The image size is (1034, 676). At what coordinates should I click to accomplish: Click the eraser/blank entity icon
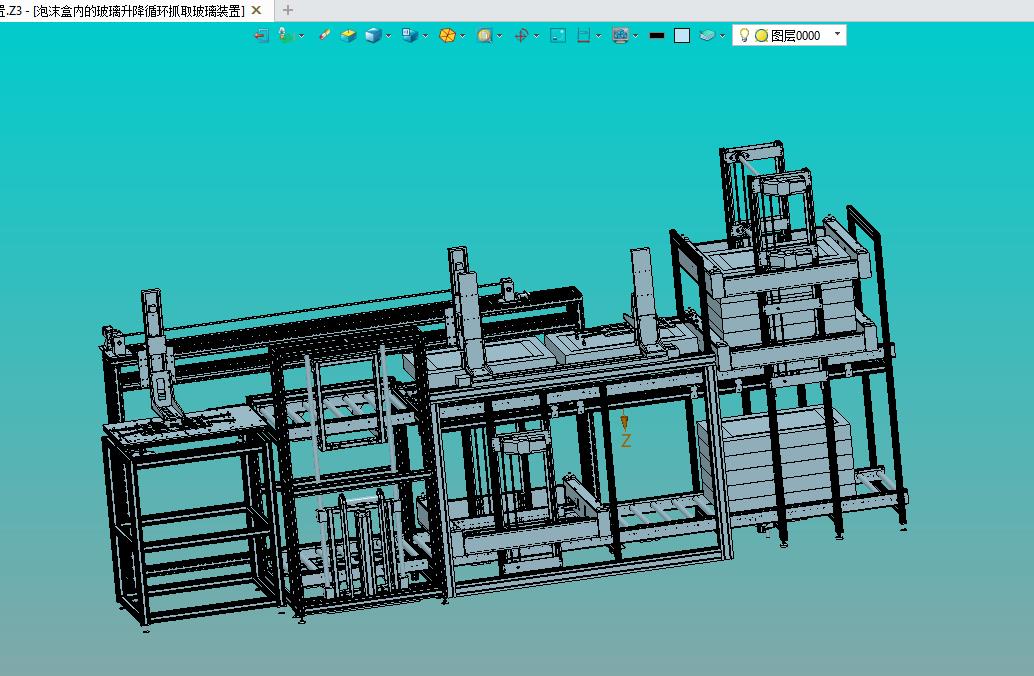coord(324,36)
